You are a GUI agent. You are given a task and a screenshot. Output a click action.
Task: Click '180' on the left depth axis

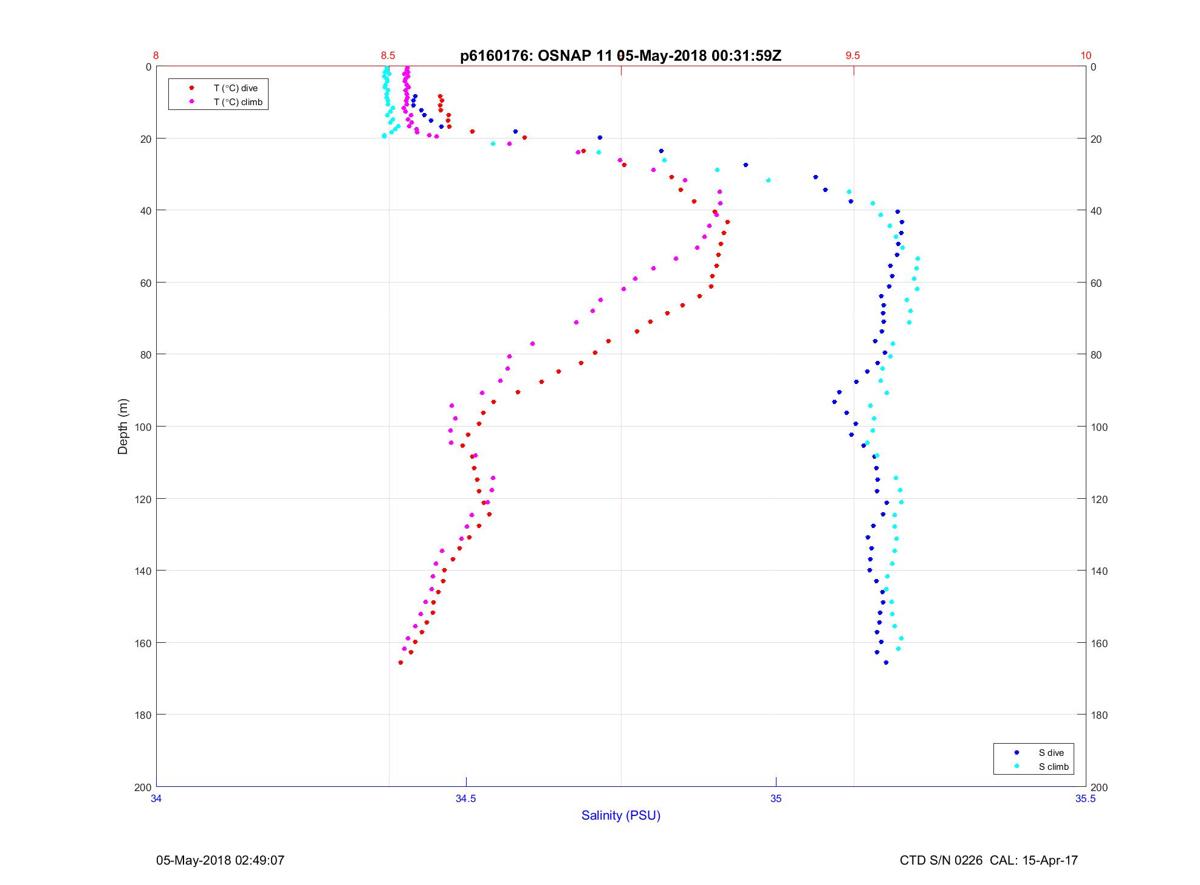142,715
